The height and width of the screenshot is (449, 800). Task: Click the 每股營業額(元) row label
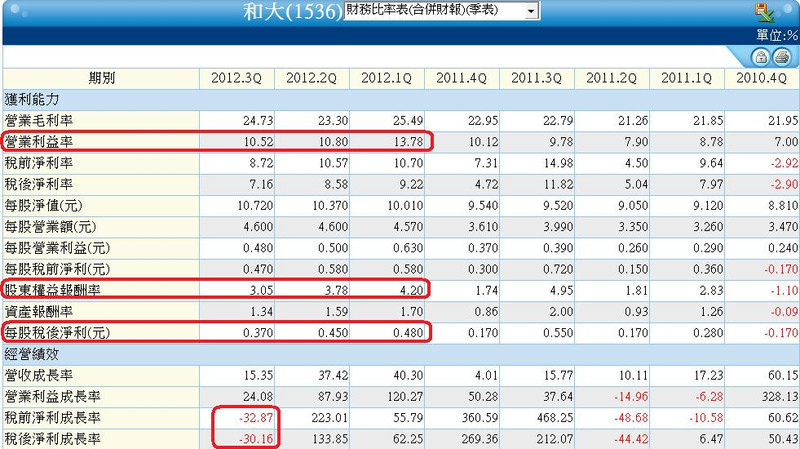(x=50, y=227)
